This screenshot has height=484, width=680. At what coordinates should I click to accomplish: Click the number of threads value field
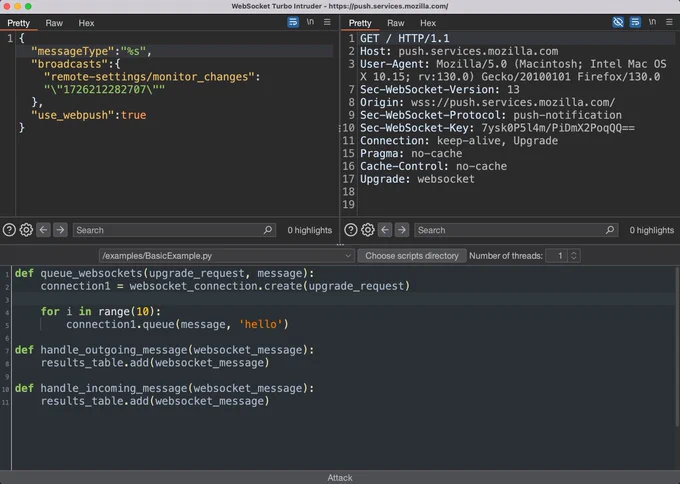pos(557,256)
